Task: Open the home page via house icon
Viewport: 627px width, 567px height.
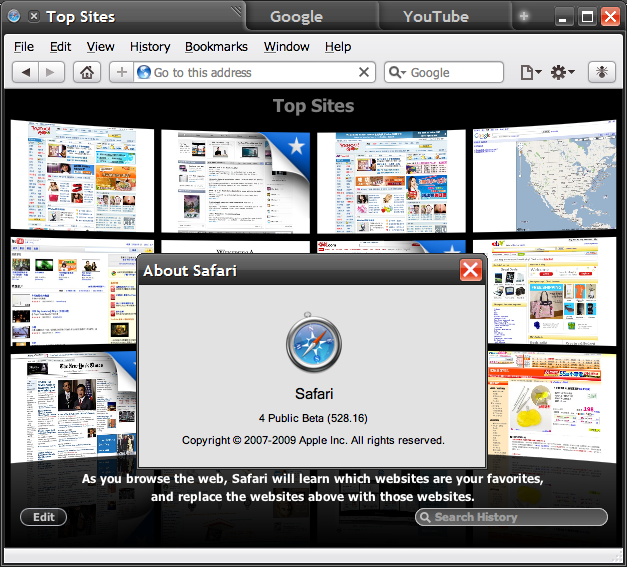Action: (x=87, y=72)
